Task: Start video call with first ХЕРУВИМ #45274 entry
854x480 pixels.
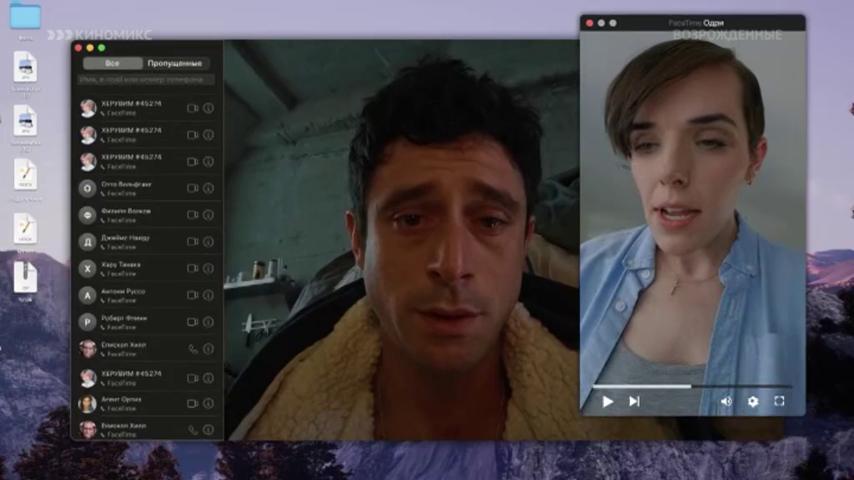Action: click(x=192, y=108)
